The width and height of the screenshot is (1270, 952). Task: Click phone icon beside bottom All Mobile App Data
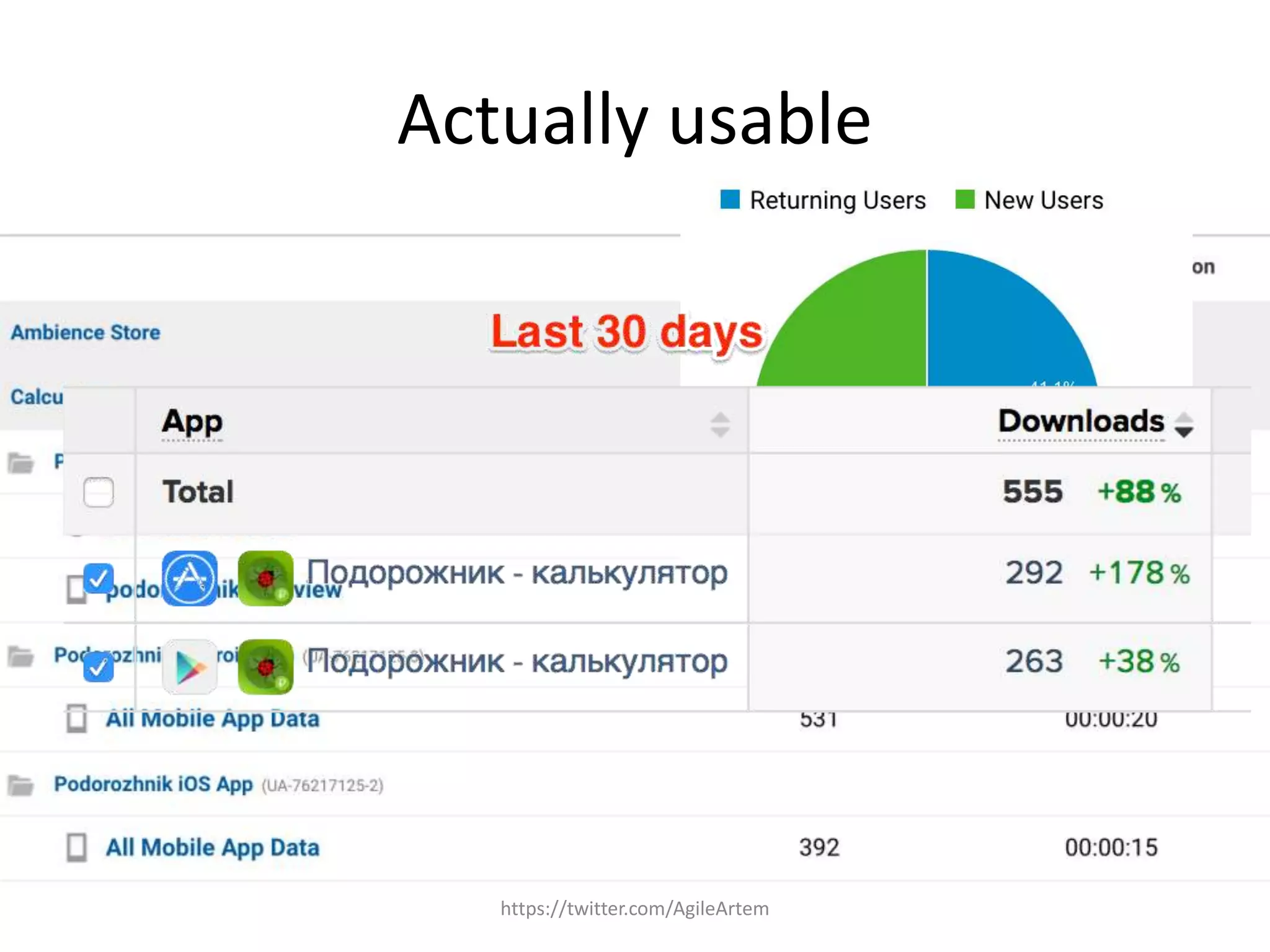77,847
